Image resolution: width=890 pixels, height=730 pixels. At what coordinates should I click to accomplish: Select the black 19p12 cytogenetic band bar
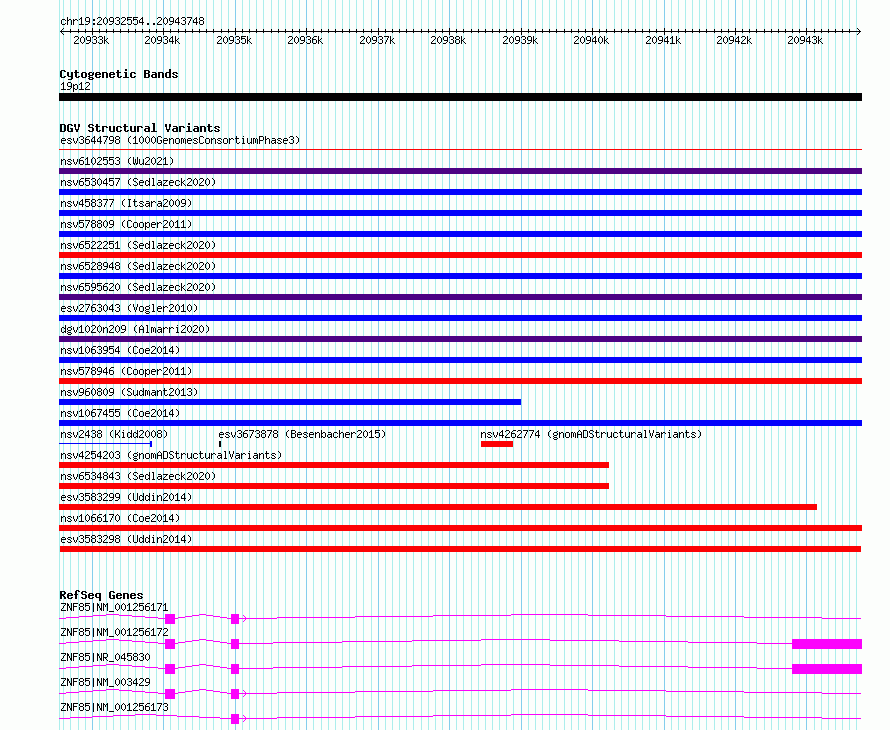[x=460, y=97]
